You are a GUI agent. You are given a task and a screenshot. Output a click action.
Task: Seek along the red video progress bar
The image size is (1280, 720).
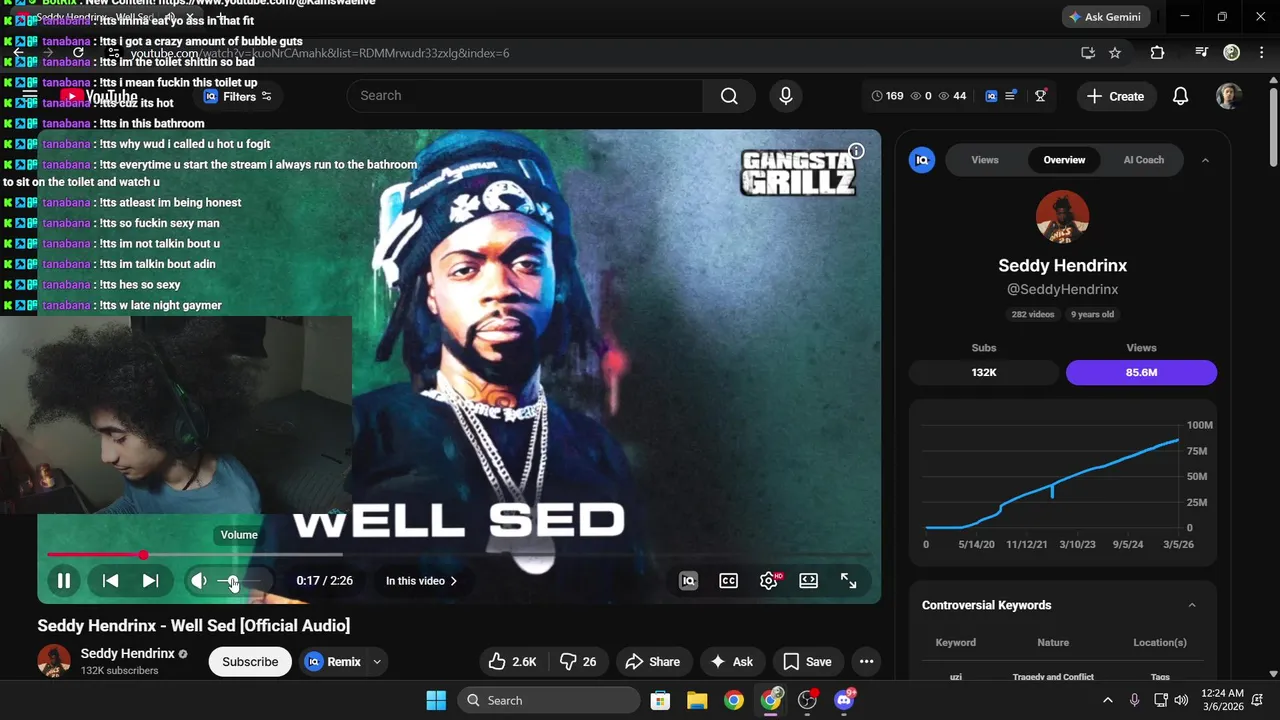click(459, 554)
